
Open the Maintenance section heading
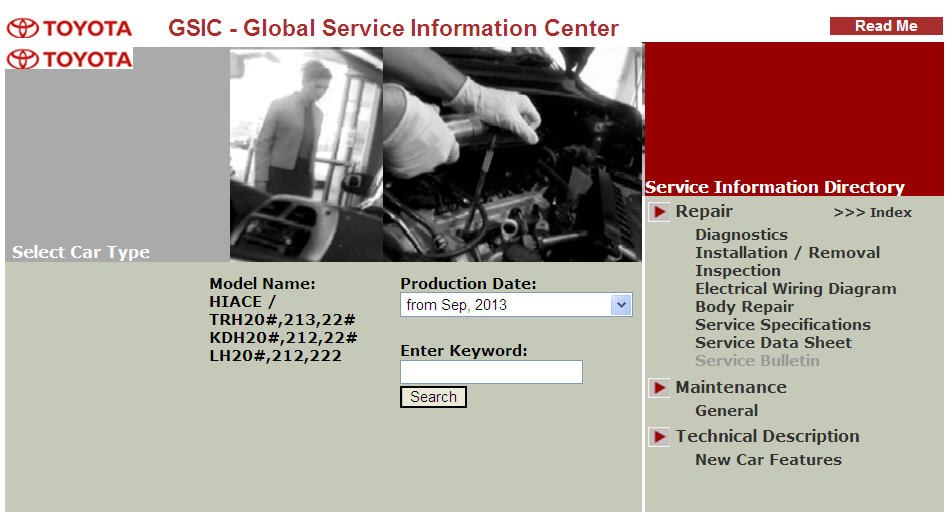[731, 387]
